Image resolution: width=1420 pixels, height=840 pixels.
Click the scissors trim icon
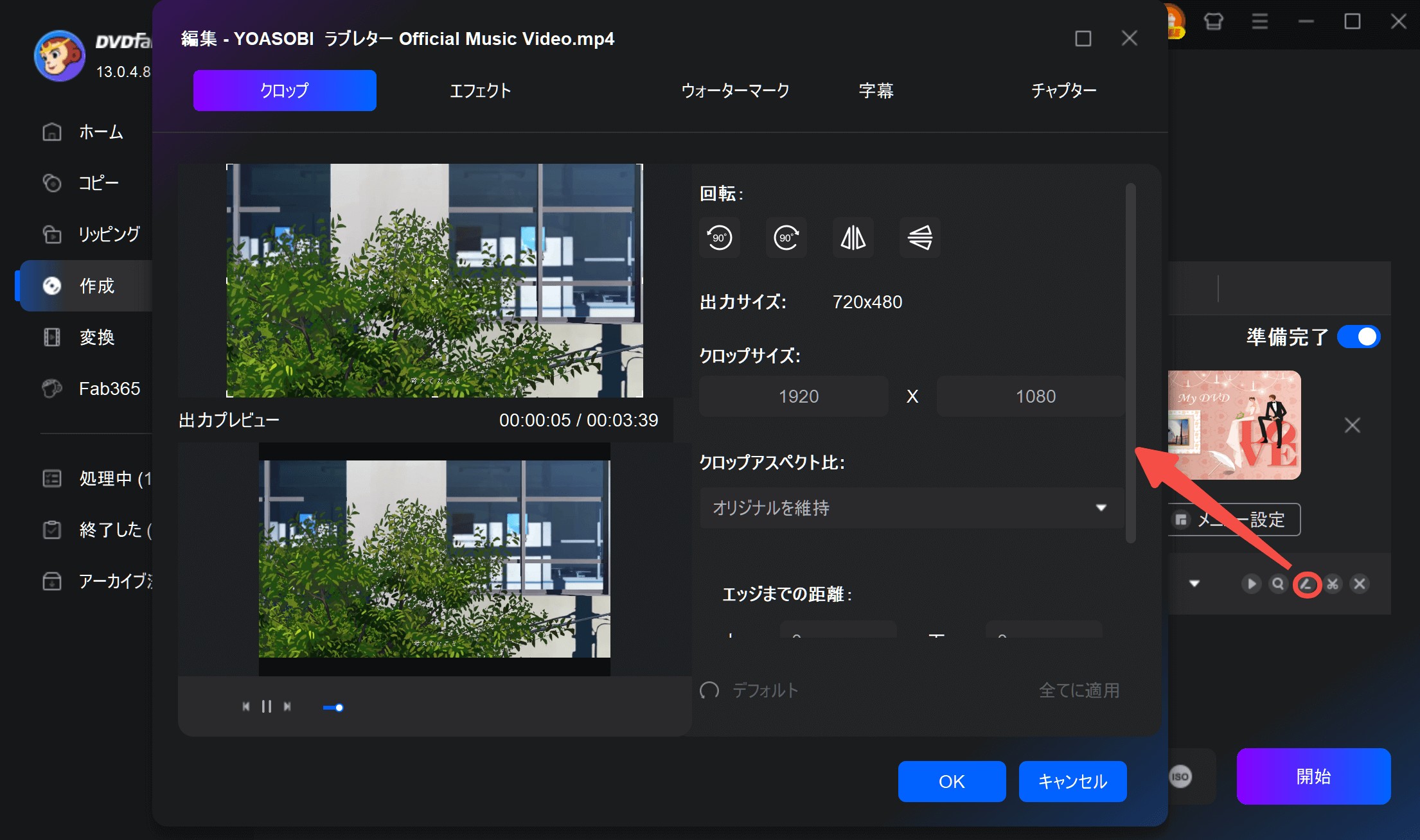1333,584
